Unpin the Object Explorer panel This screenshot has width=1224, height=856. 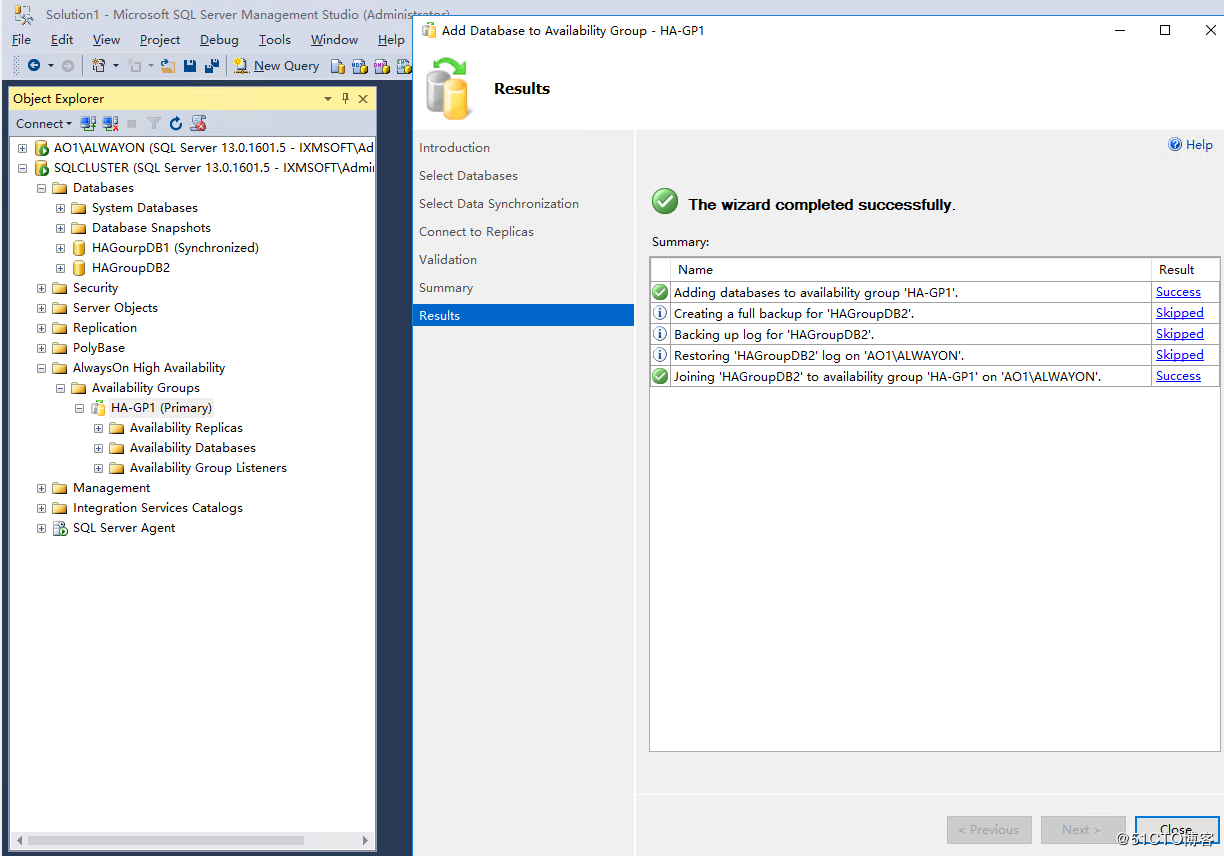(x=345, y=98)
